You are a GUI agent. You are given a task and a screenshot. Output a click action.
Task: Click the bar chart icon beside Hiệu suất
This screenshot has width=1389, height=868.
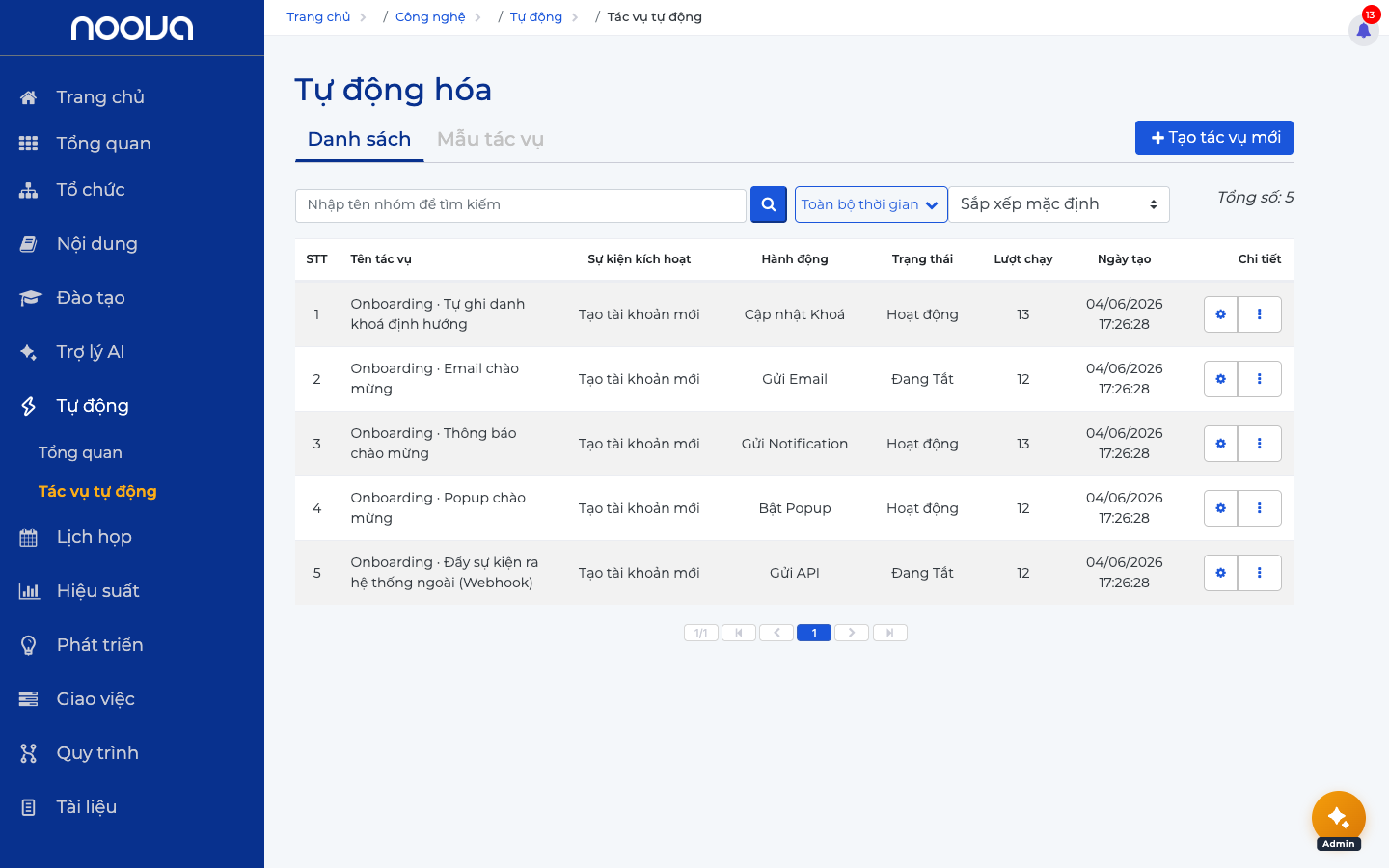(29, 591)
